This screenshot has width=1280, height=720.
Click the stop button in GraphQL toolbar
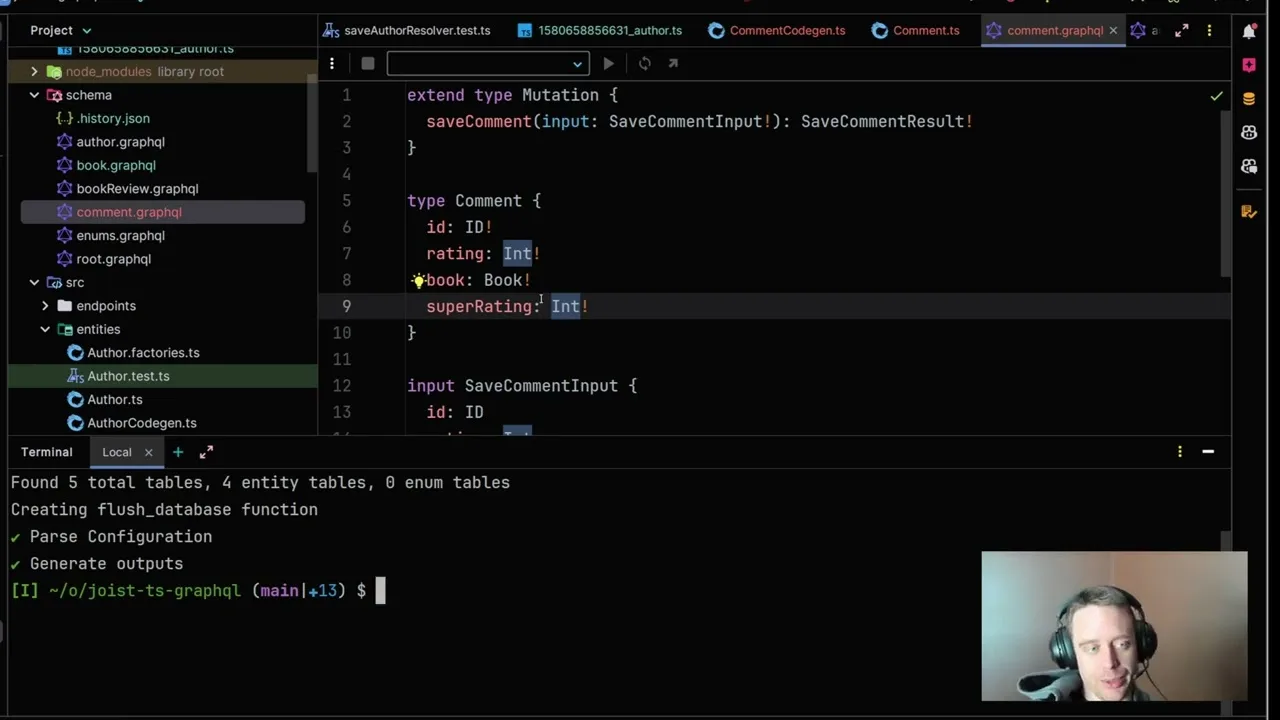pos(367,63)
